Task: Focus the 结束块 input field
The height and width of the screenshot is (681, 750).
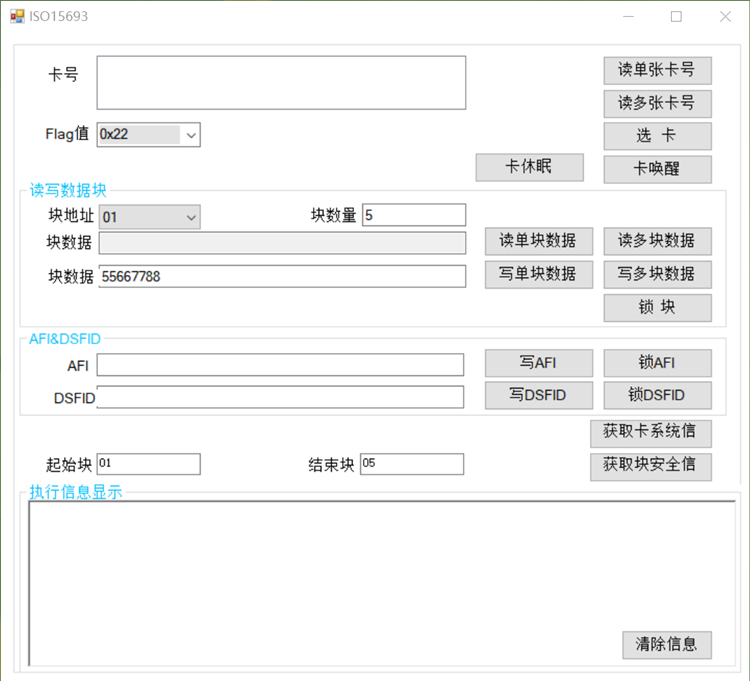Action: click(x=411, y=464)
